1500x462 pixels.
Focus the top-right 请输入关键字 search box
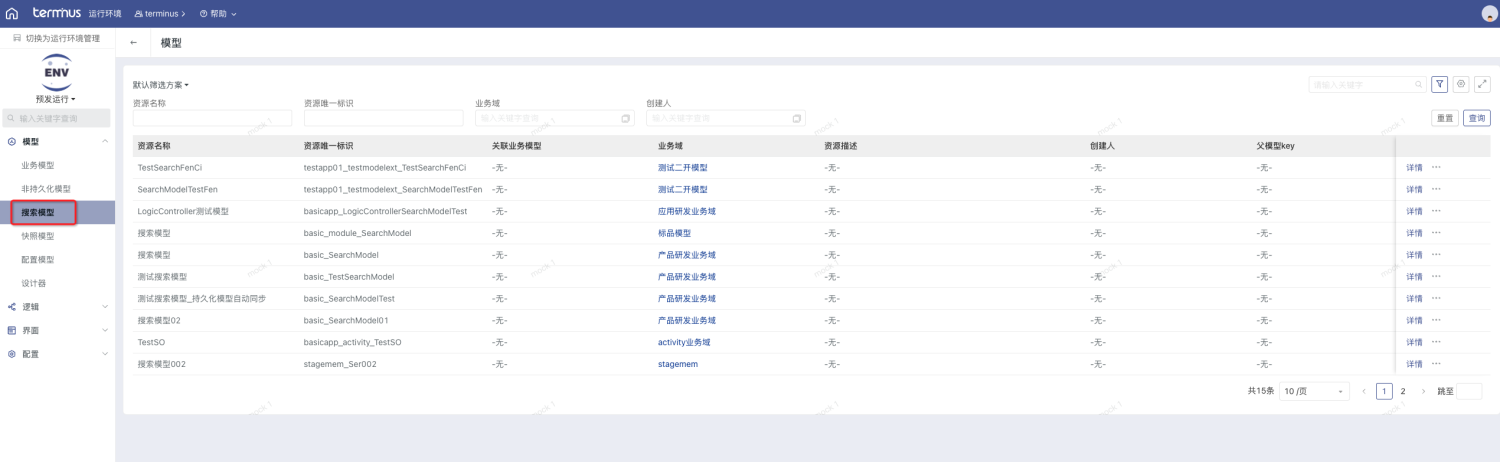point(1368,85)
